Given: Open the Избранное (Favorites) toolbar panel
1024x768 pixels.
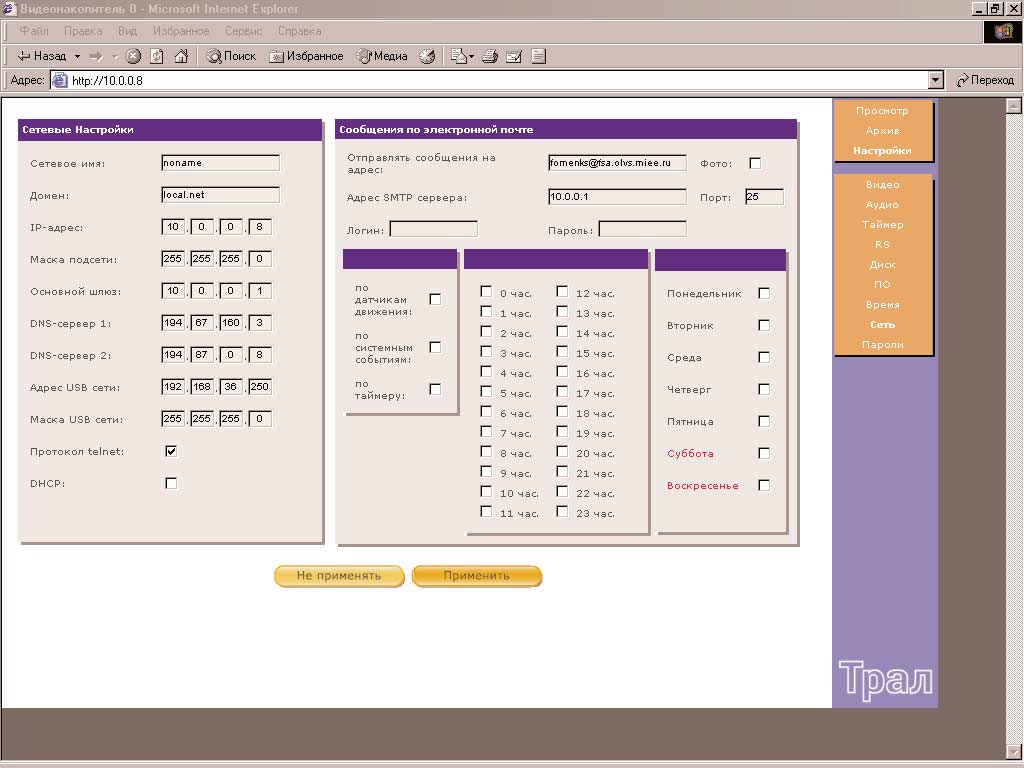Looking at the screenshot, I should tap(306, 56).
